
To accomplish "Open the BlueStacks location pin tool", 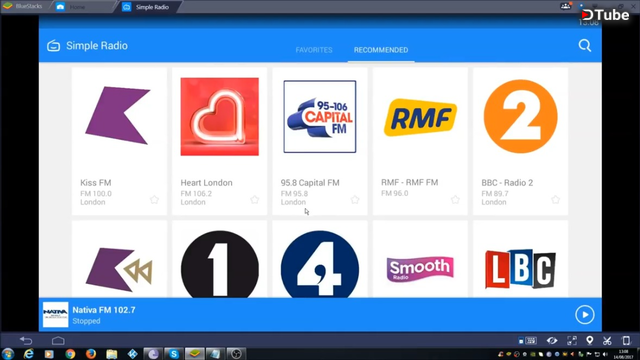I will coord(589,340).
